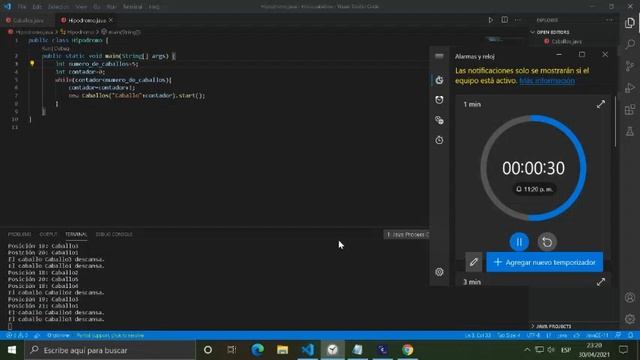This screenshot has height=360, width=640.
Task: Select the Cronómetro icon in Alarmas y reloj
Action: pos(439,140)
